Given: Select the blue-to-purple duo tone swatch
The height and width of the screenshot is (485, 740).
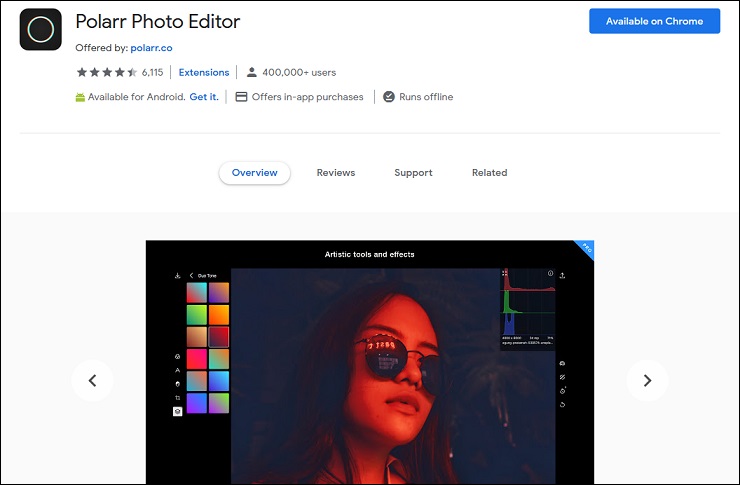Looking at the screenshot, I should click(x=197, y=403).
